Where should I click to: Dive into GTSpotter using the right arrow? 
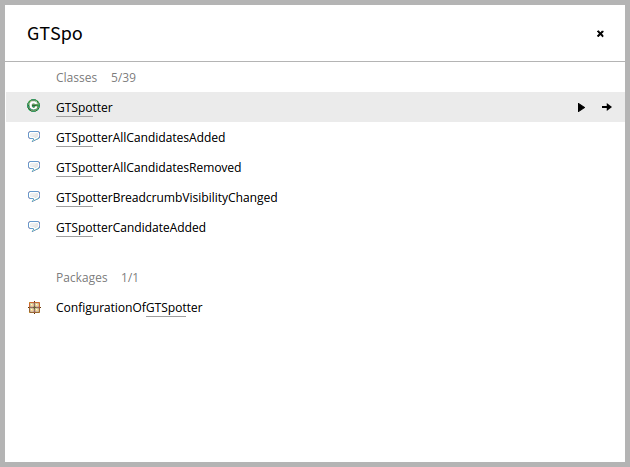[607, 107]
